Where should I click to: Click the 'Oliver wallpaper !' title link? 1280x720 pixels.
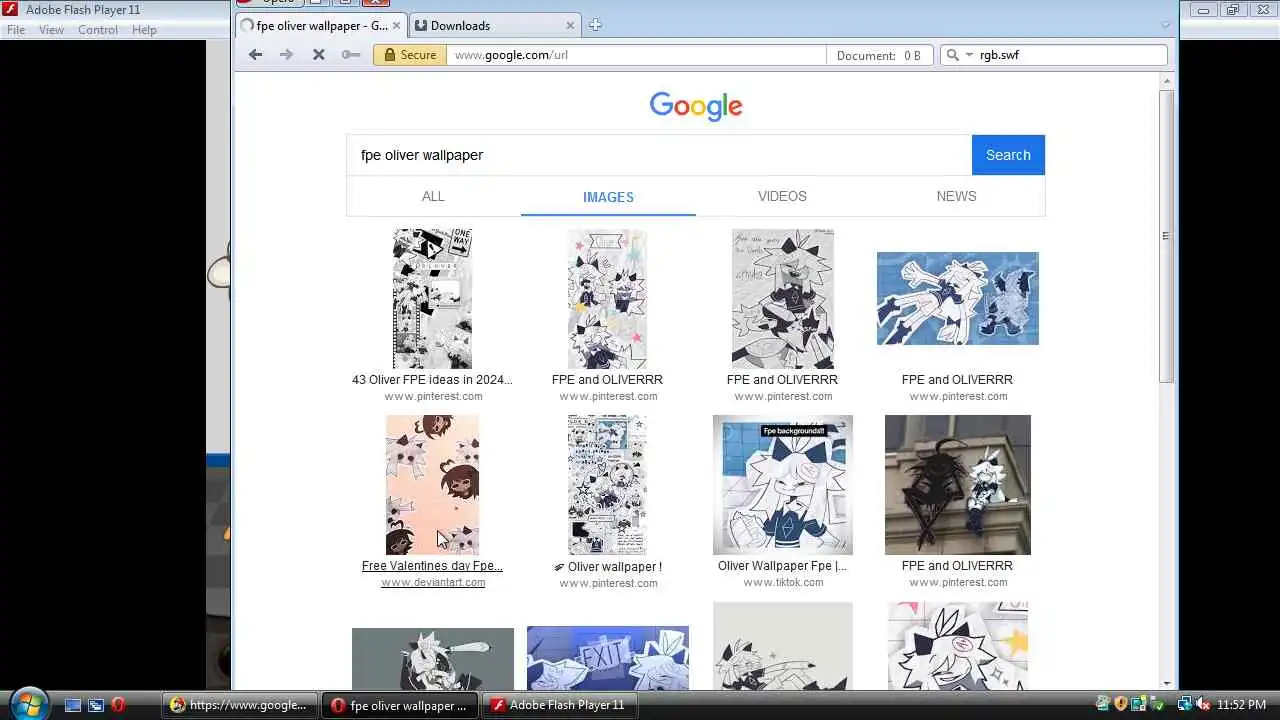pos(608,567)
